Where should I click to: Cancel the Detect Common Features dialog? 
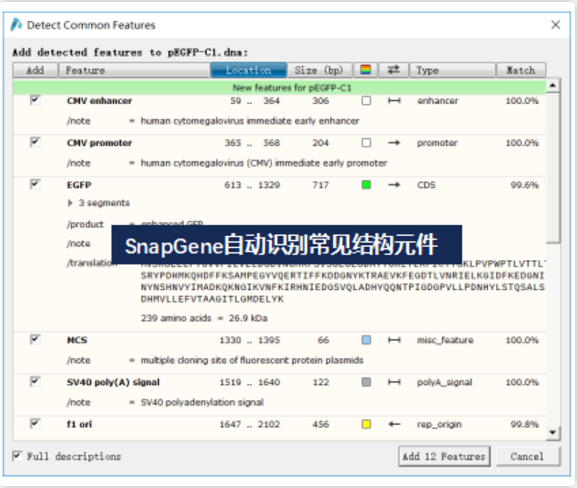point(528,456)
